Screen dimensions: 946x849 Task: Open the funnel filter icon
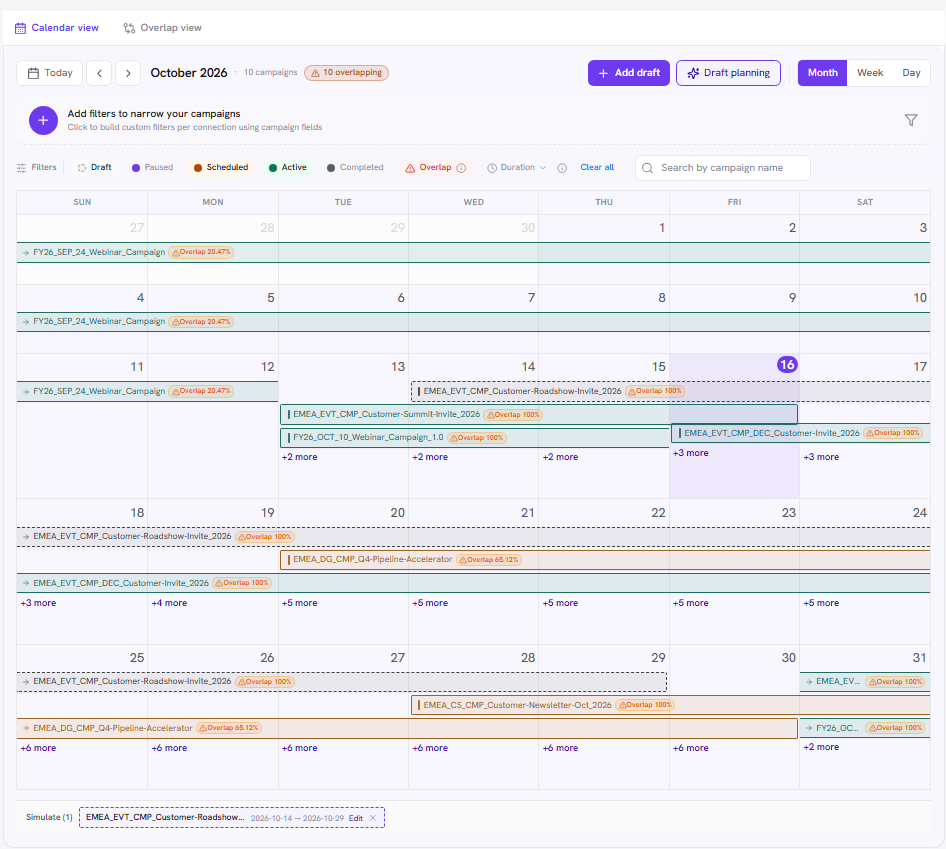click(x=911, y=120)
